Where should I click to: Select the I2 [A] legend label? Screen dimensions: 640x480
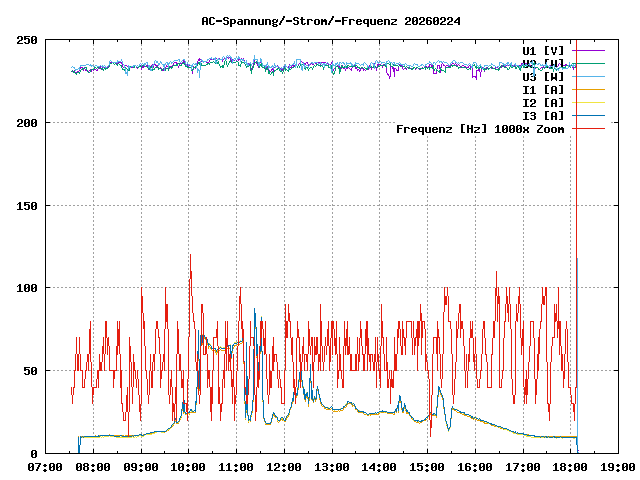point(543,103)
